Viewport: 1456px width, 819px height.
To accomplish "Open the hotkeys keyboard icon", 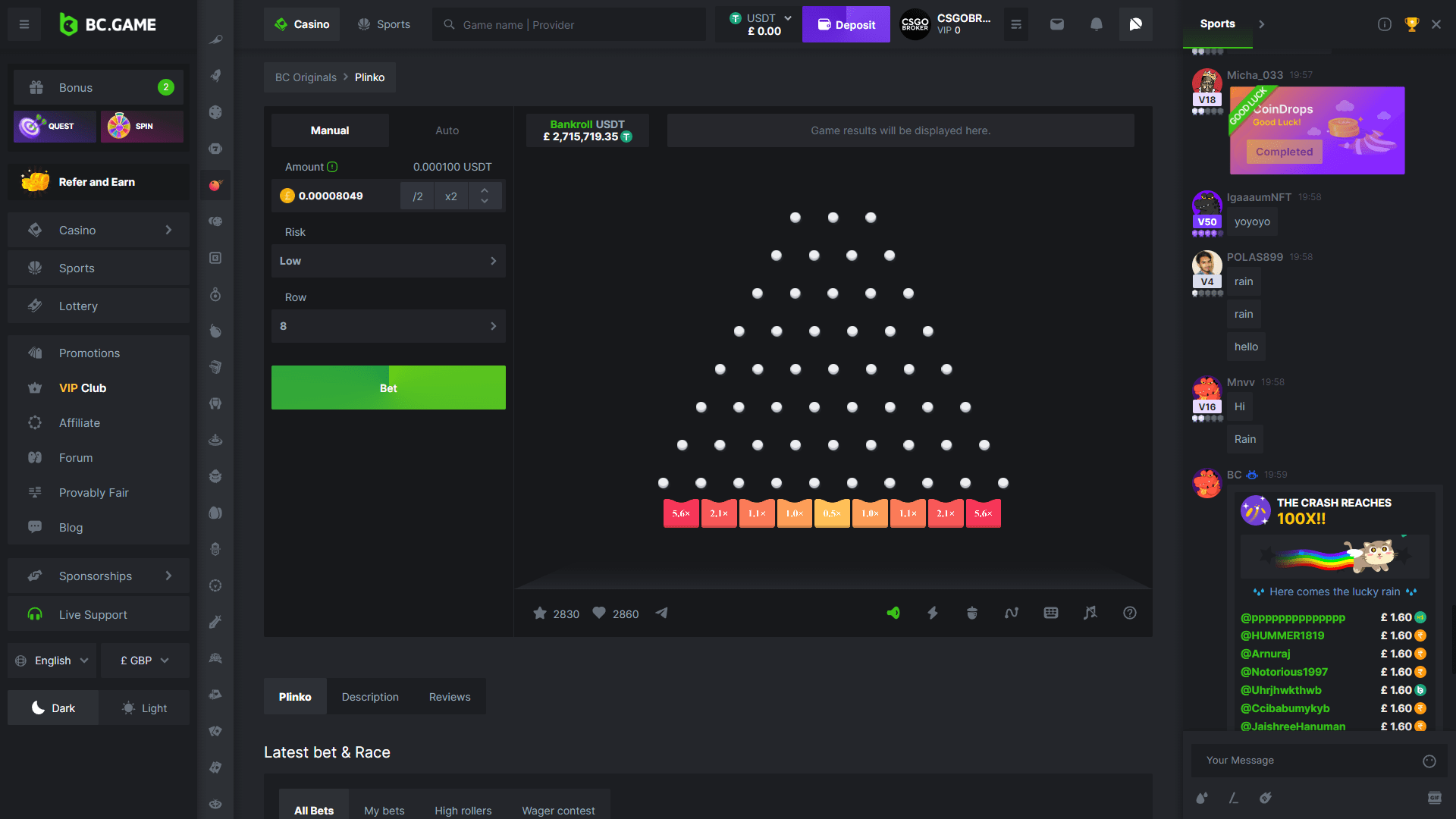I will click(x=1050, y=613).
